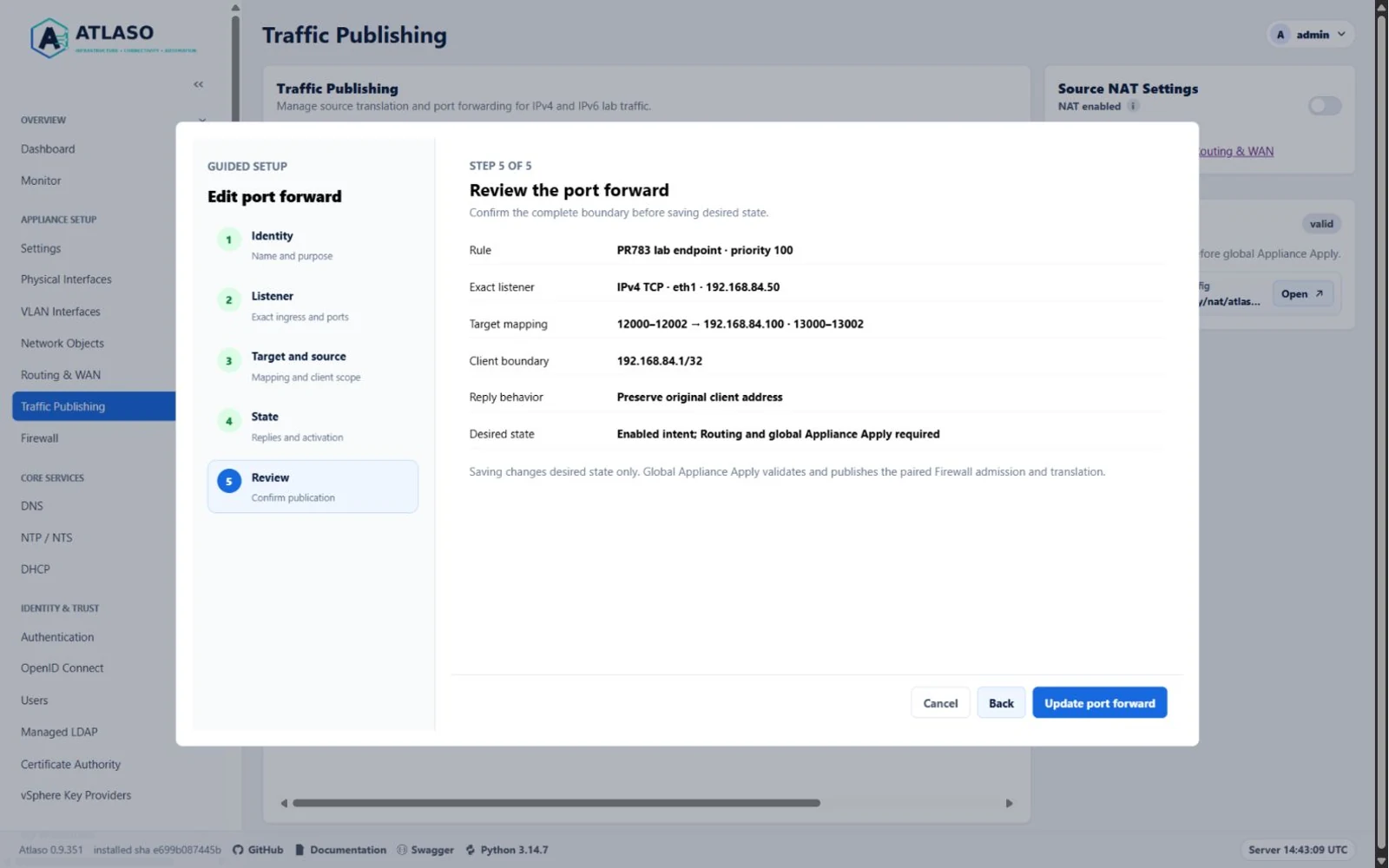Click NAT enabled info icon
Image resolution: width=1389 pixels, height=868 pixels.
pos(1133,106)
